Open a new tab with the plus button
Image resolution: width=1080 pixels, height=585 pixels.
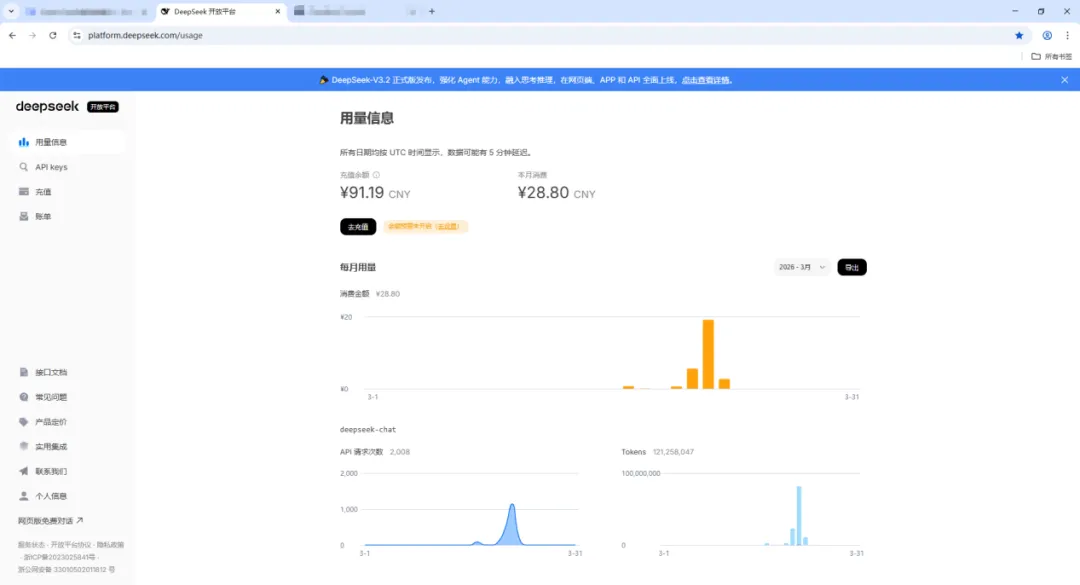click(x=432, y=11)
